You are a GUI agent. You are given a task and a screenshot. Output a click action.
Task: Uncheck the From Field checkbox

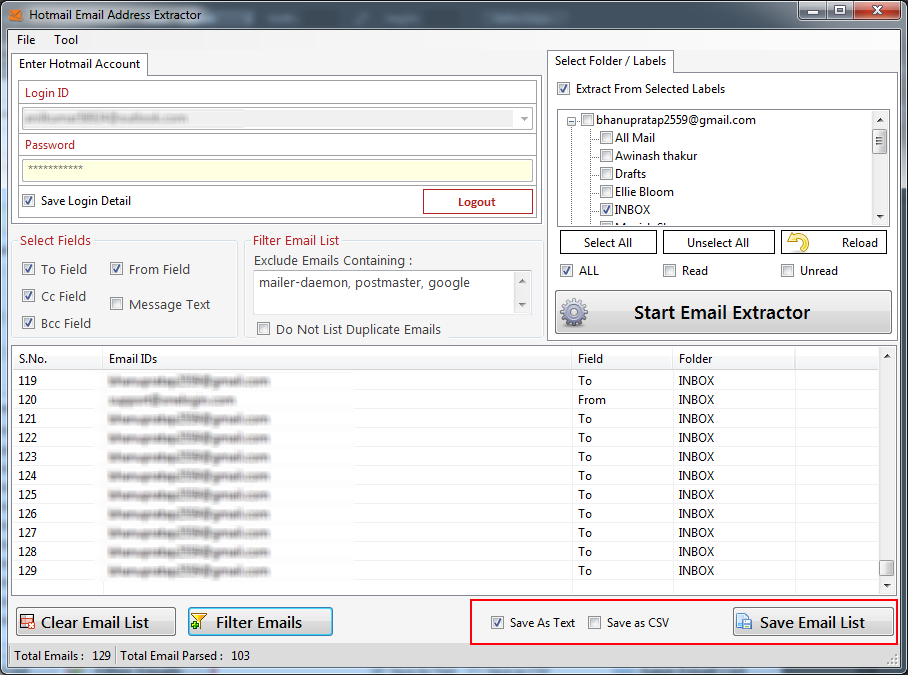click(116, 269)
